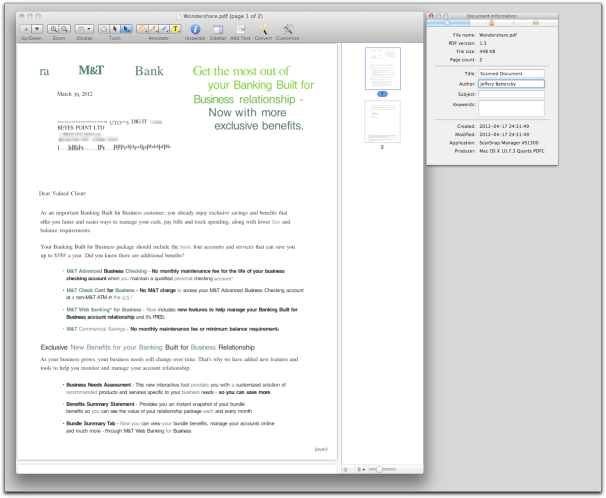606x498 pixels.
Task: Switch to security lock tab in Inspector
Action: pos(492,23)
